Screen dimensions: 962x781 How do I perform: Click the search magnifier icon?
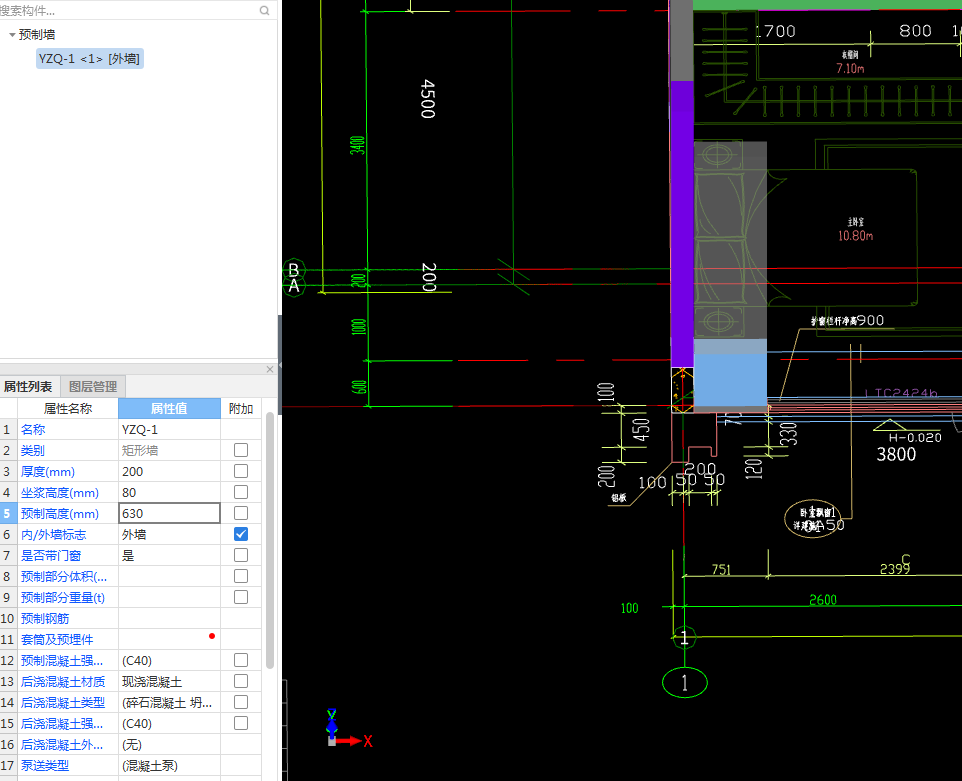click(264, 10)
